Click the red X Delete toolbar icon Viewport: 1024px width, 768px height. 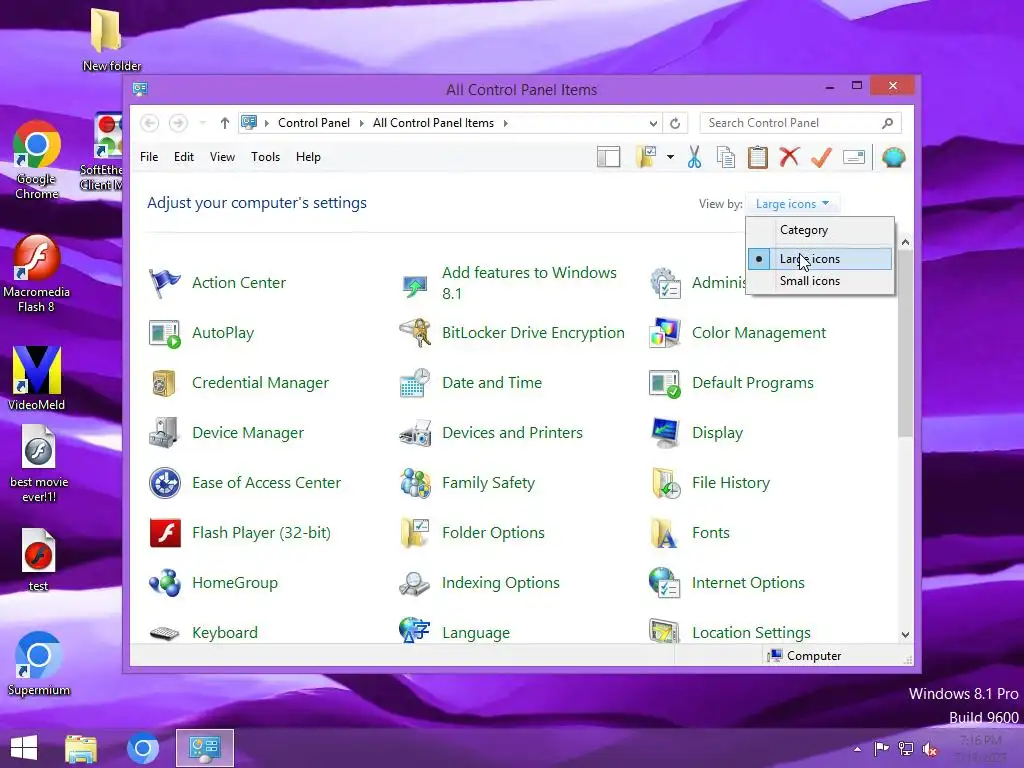click(790, 157)
